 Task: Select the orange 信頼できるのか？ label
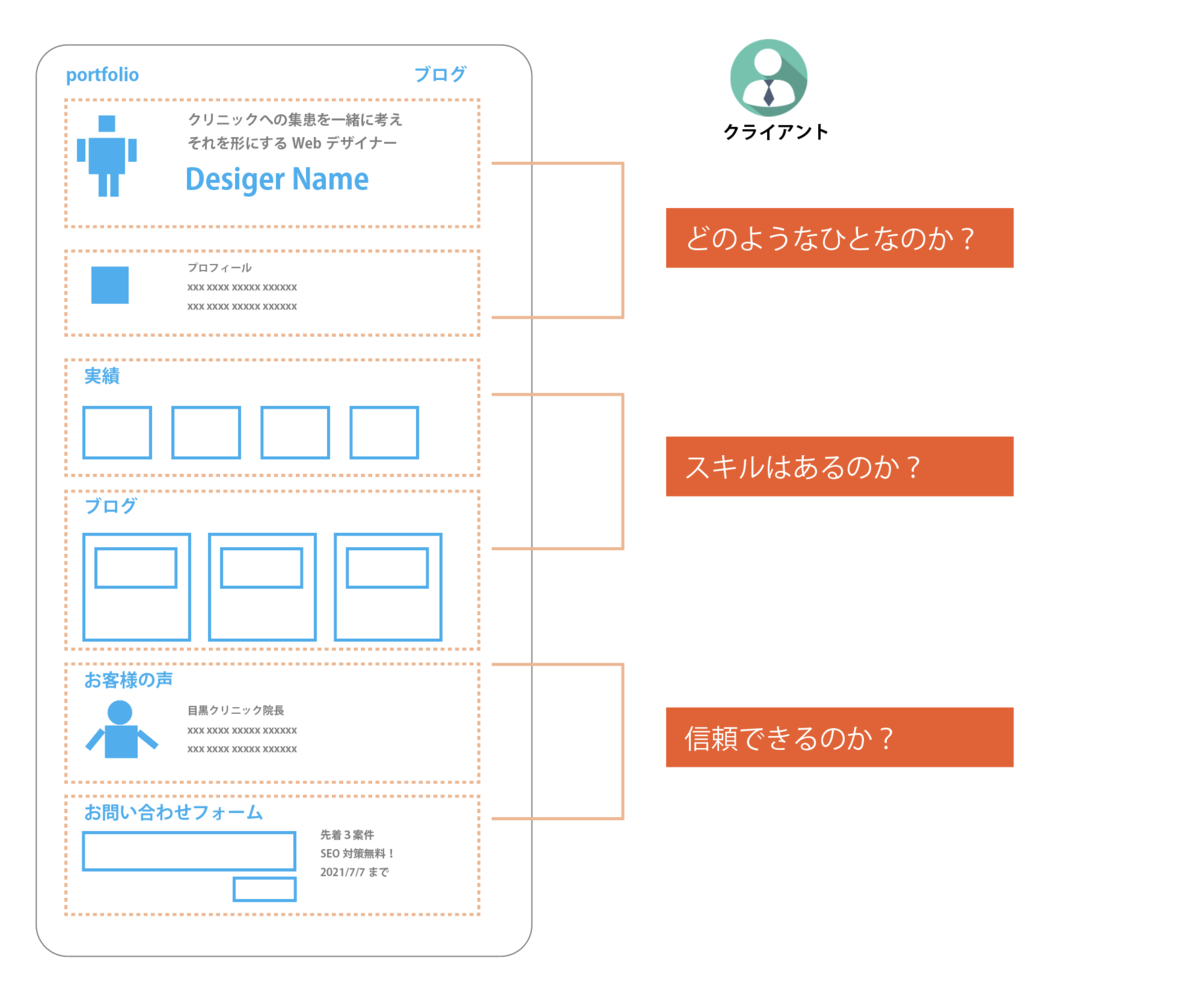[840, 738]
